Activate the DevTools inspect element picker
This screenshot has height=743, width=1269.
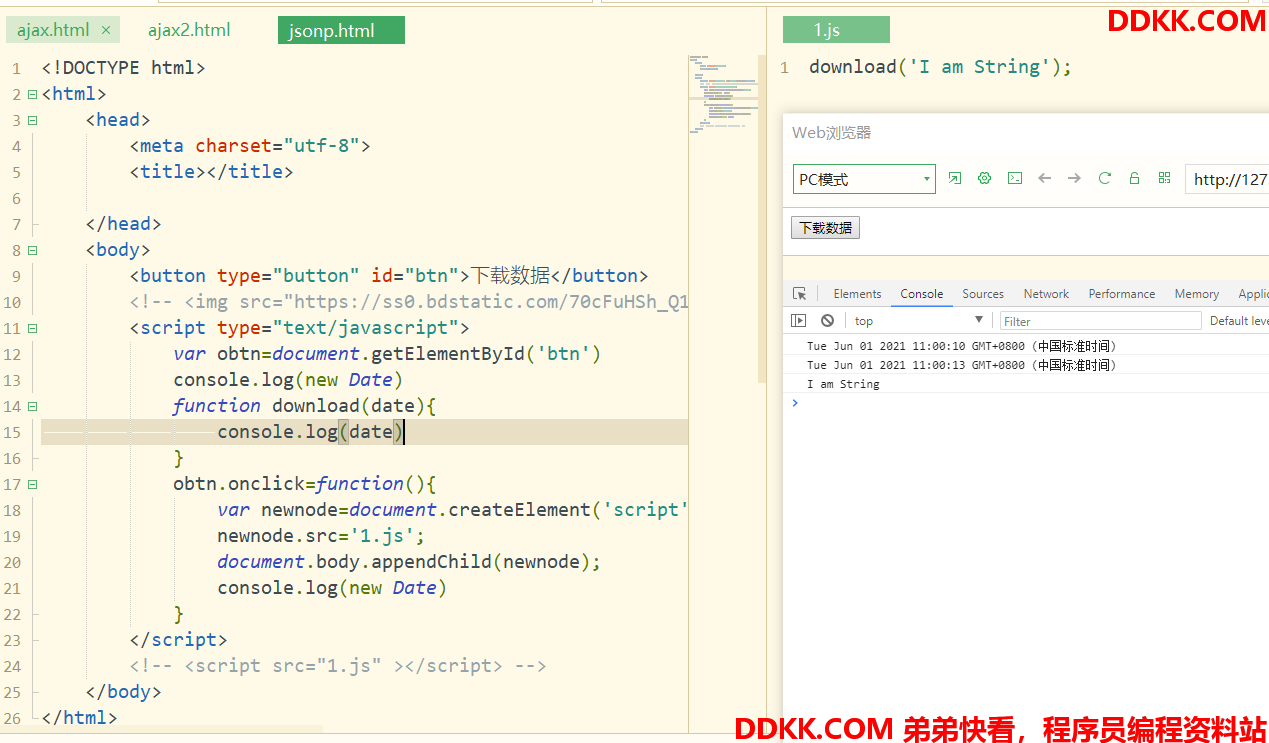800,294
